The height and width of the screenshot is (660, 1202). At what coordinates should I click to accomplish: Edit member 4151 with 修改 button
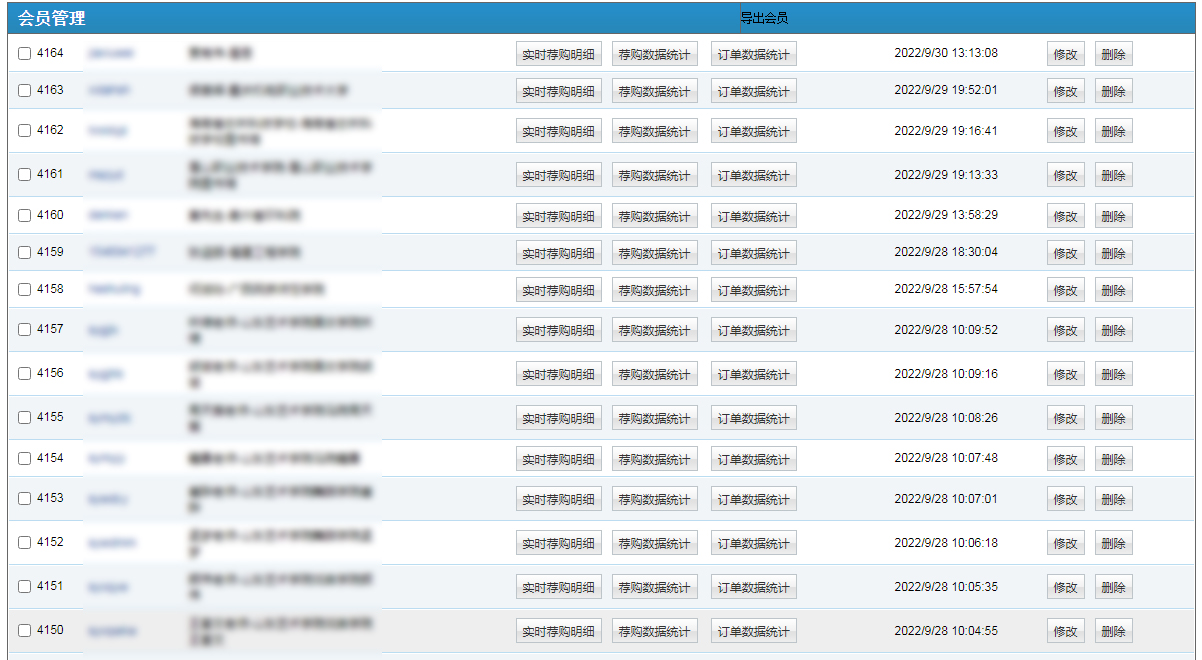1065,588
